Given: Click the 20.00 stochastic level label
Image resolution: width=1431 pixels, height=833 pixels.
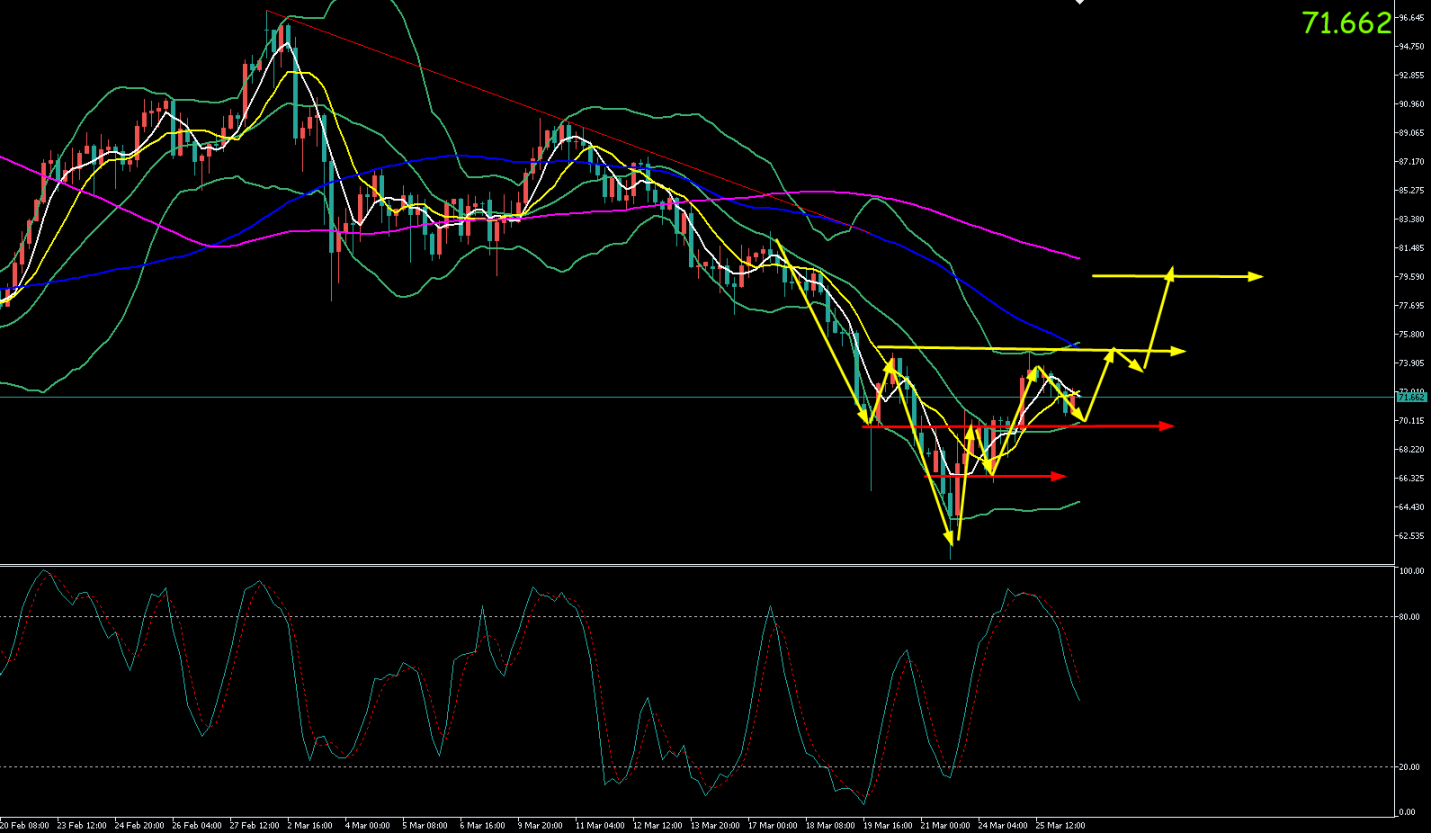Looking at the screenshot, I should click(1410, 767).
